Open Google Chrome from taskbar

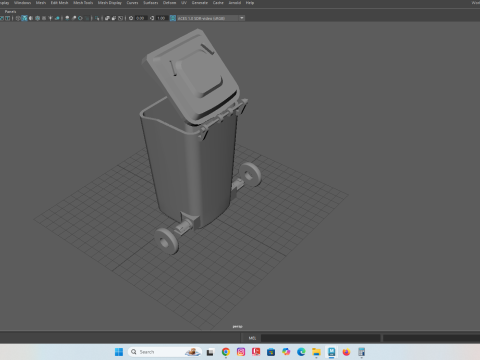coord(226,352)
